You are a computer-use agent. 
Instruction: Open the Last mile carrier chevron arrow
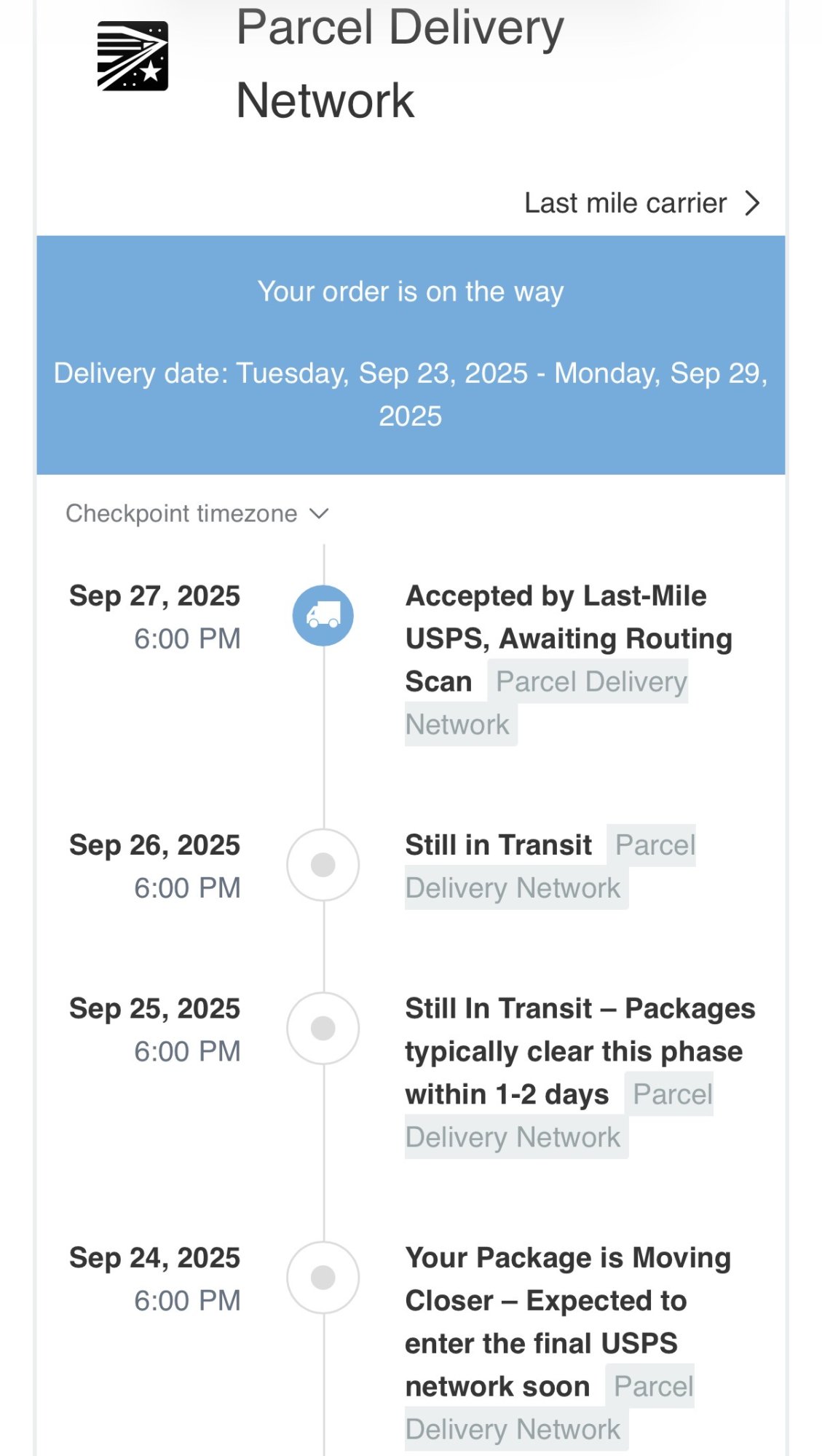[x=752, y=203]
